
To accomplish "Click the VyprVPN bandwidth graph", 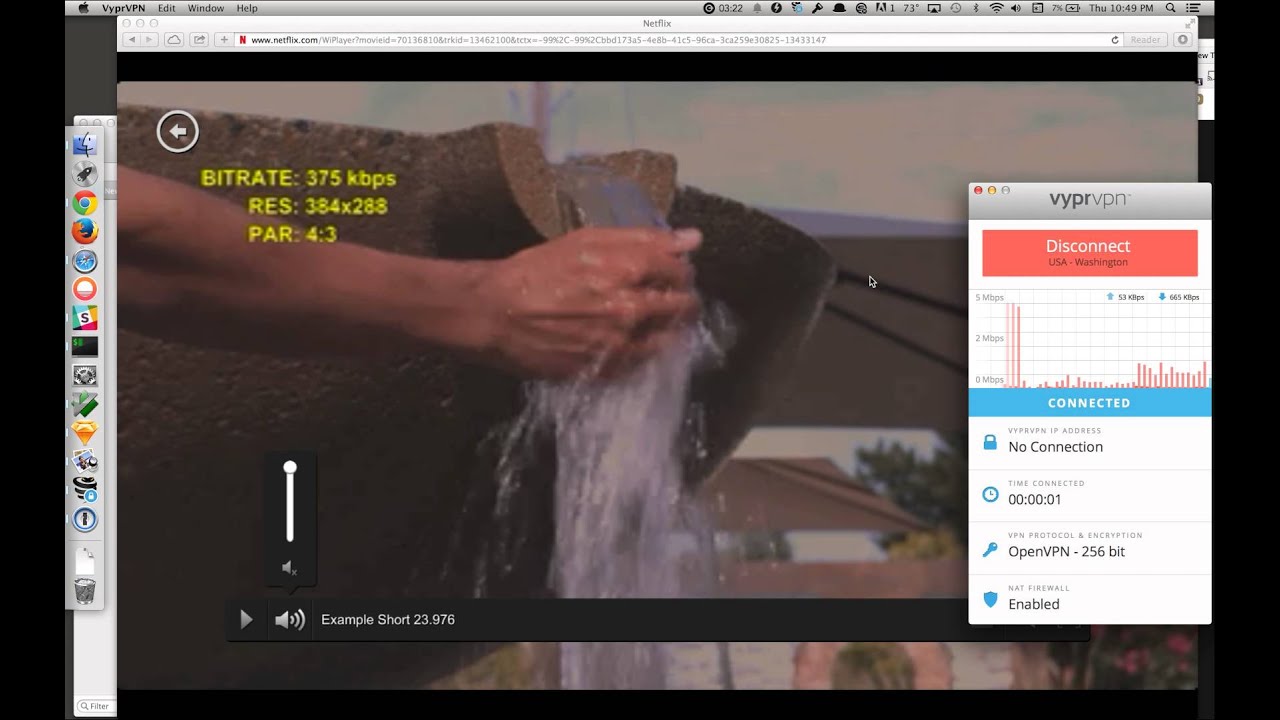I will (x=1089, y=339).
